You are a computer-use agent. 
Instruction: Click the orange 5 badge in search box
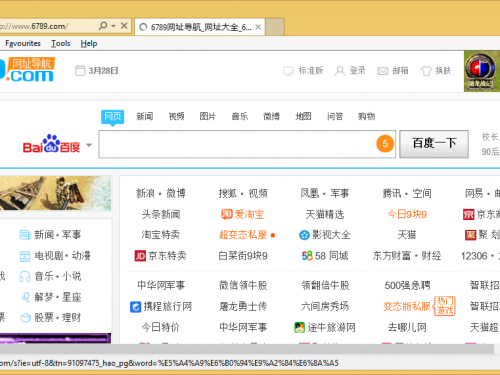point(385,144)
